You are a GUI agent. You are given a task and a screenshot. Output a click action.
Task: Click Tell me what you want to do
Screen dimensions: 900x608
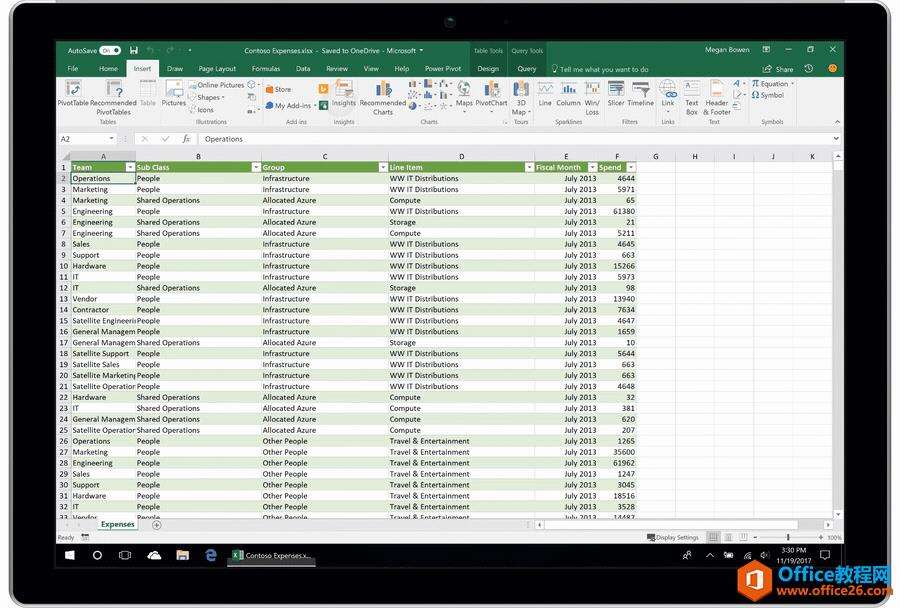(x=600, y=69)
